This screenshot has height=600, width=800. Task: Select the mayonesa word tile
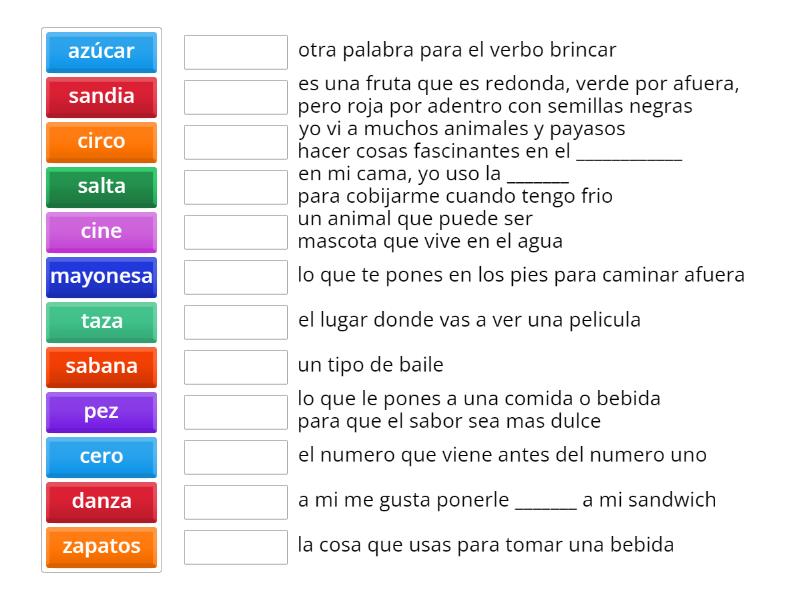tap(100, 277)
